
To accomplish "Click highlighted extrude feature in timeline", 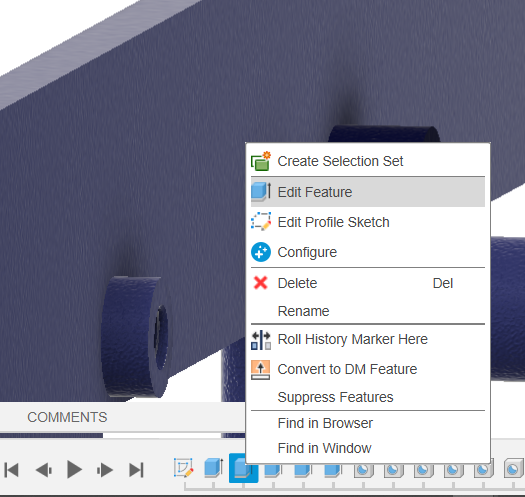I will click(x=243, y=468).
